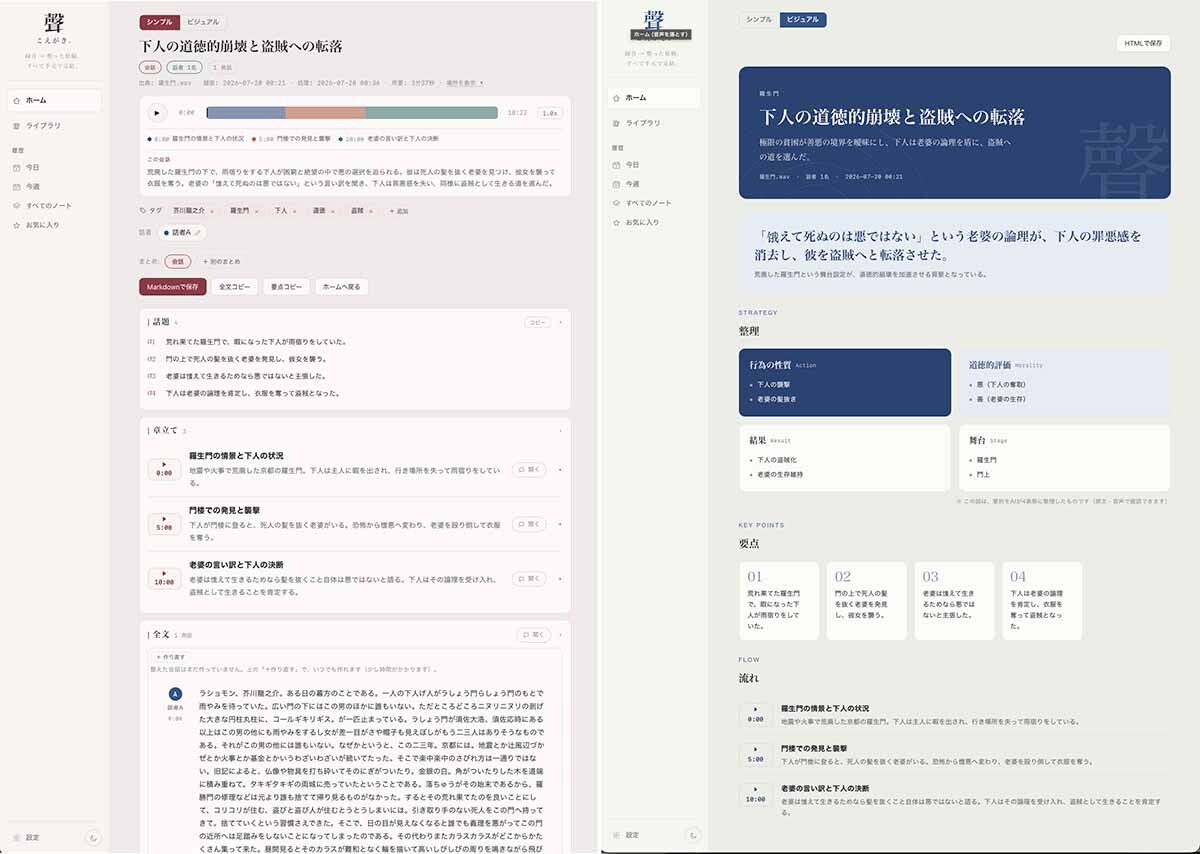Remove the 盗賊 tag

click(372, 211)
